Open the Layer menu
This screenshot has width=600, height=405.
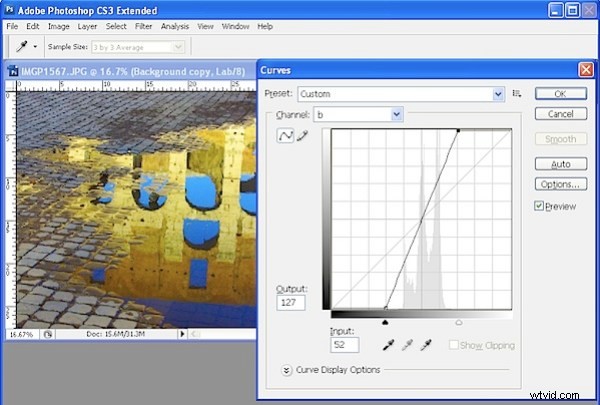point(87,26)
